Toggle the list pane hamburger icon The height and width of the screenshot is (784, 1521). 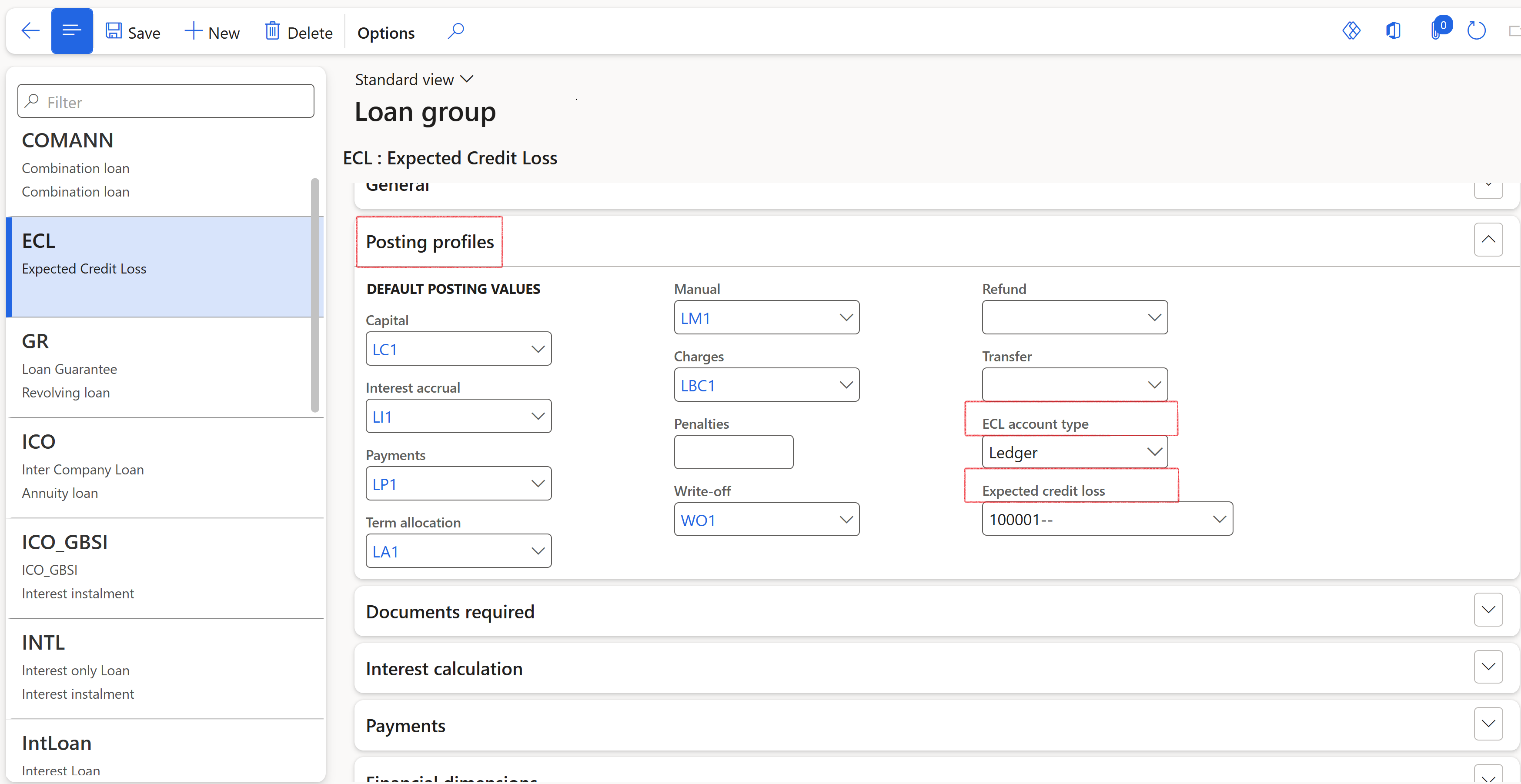click(x=71, y=31)
